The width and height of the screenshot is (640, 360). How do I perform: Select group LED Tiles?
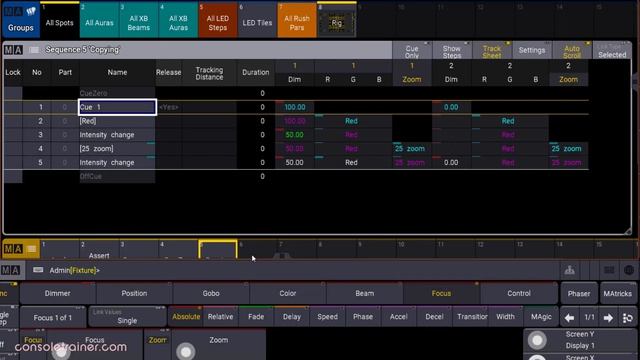coord(257,20)
